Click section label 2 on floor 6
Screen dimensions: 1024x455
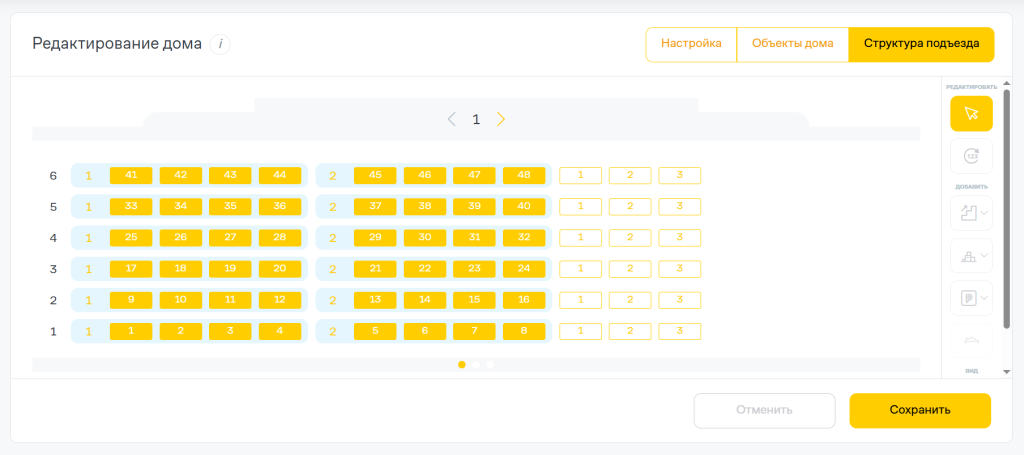click(332, 176)
